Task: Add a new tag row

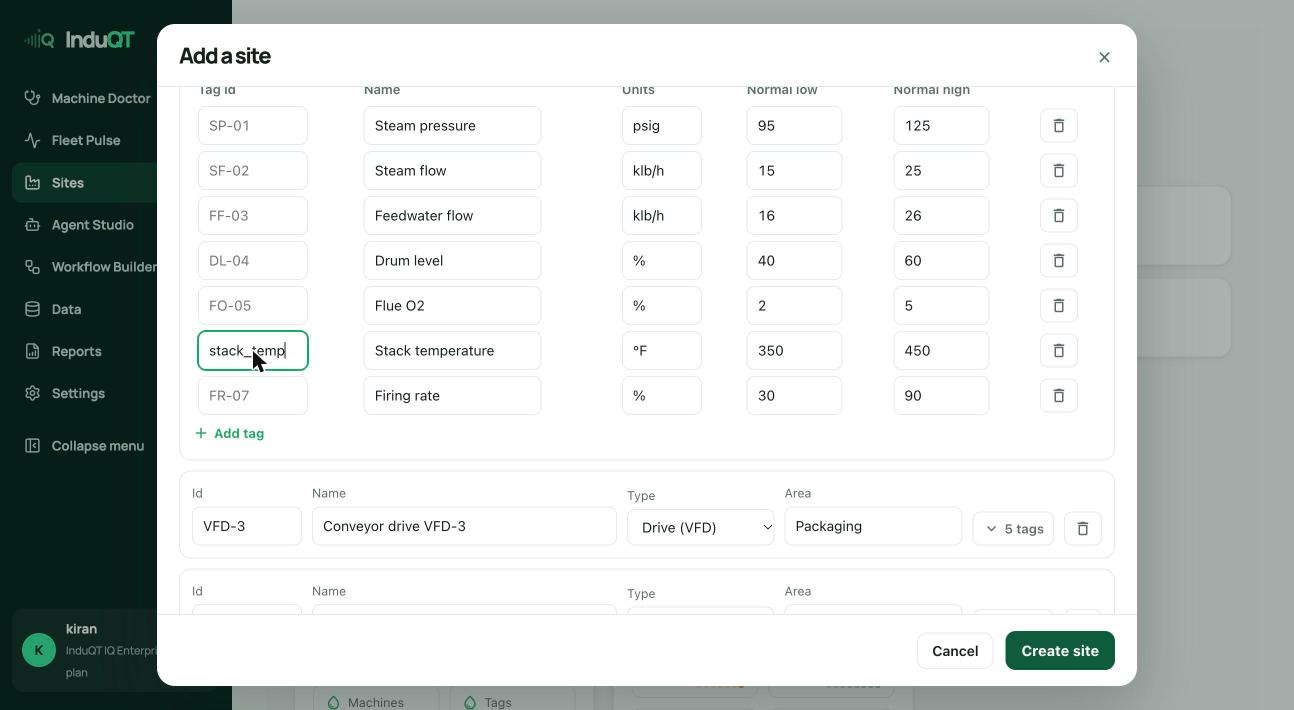Action: tap(230, 433)
